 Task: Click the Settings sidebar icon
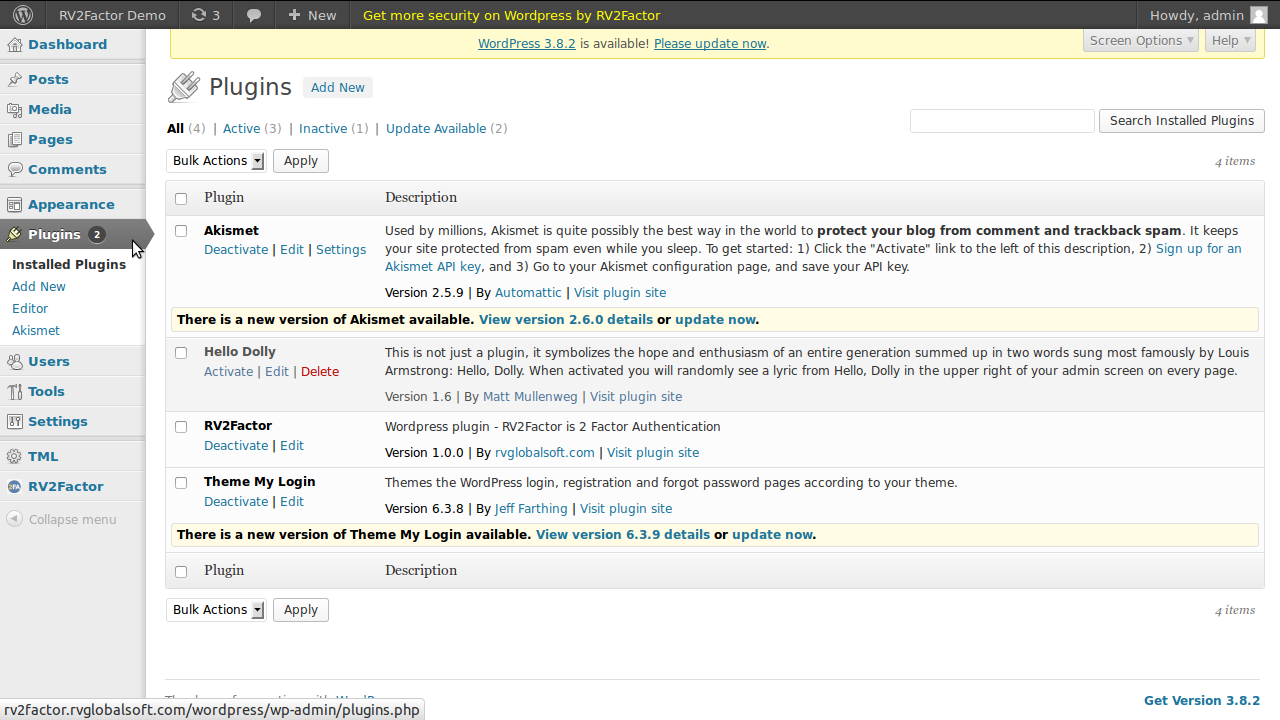point(15,421)
